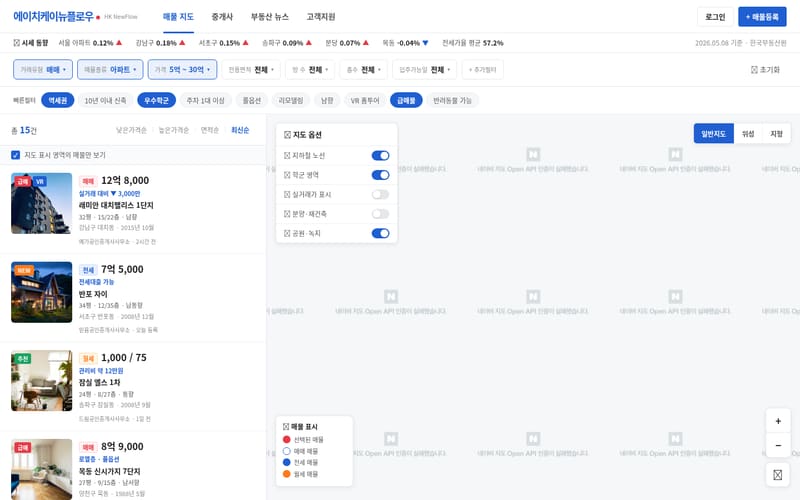This screenshot has width=800, height=500.
Task: Click the 급매 badge on 목동 신시가지 photo
Action: pyautogui.click(x=23, y=447)
